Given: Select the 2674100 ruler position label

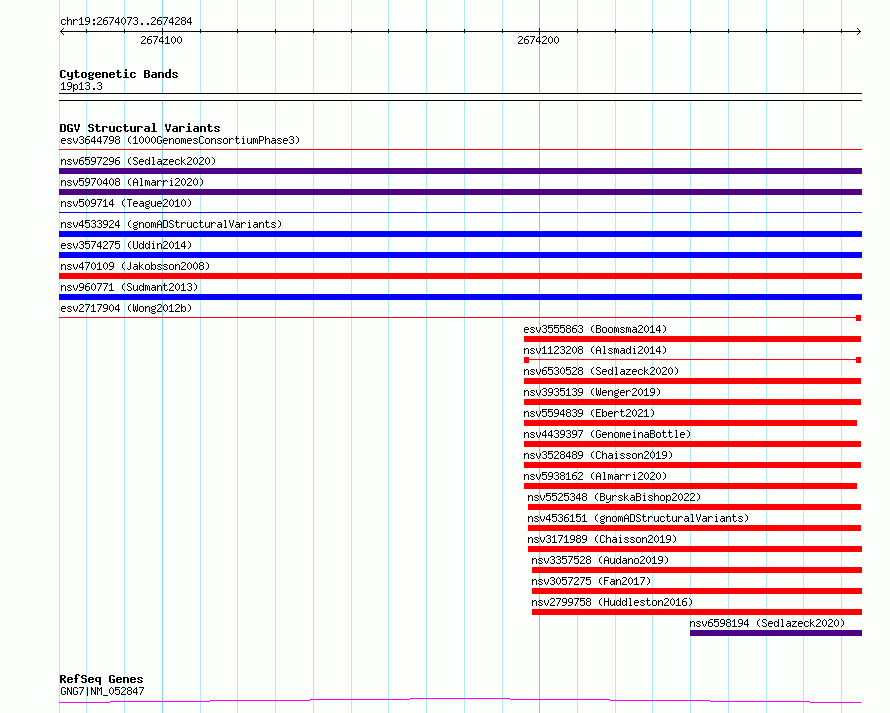Looking at the screenshot, I should coord(161,40).
